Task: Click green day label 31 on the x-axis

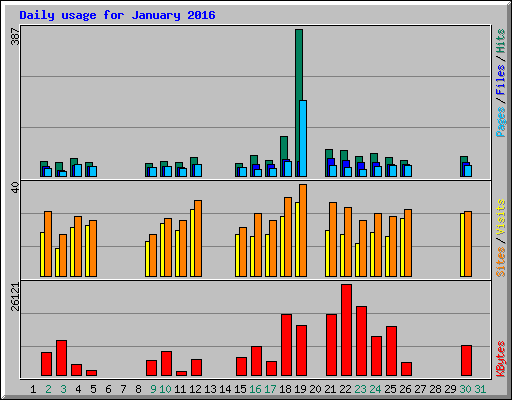Action: (480, 389)
